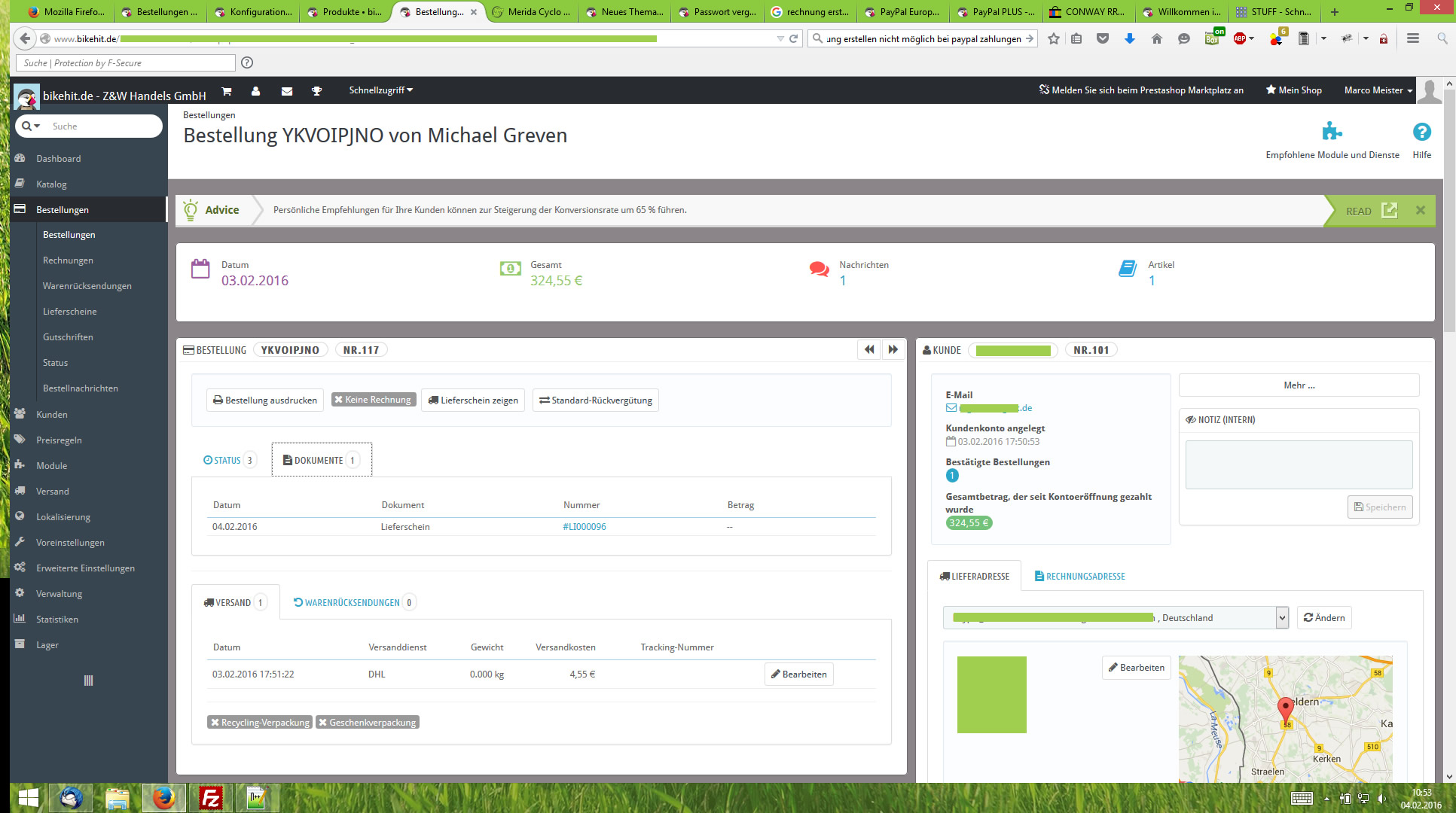Go to previous order using double-left arrows
Viewport: 1456px width, 813px height.
[869, 349]
